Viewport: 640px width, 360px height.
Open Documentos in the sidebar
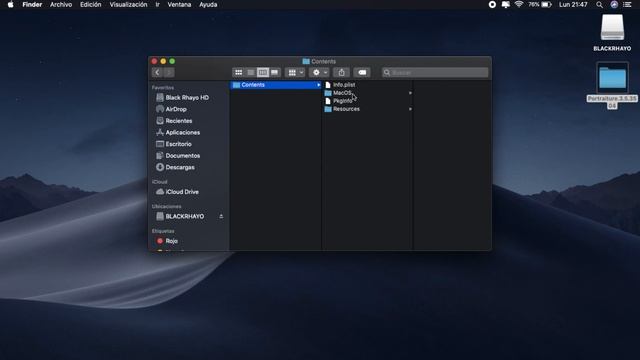point(182,156)
